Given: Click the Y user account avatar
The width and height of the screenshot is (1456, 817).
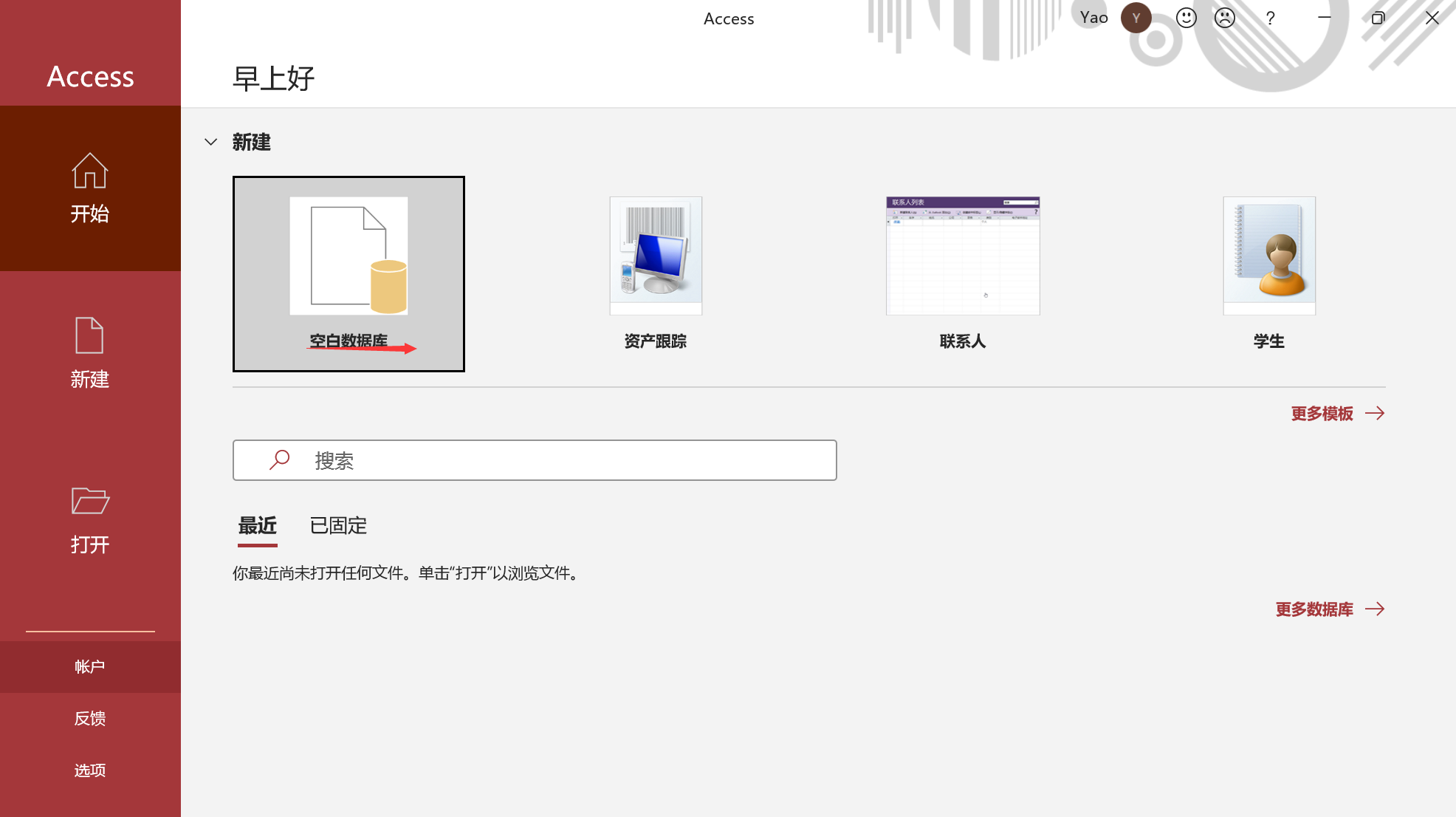Looking at the screenshot, I should [1136, 18].
